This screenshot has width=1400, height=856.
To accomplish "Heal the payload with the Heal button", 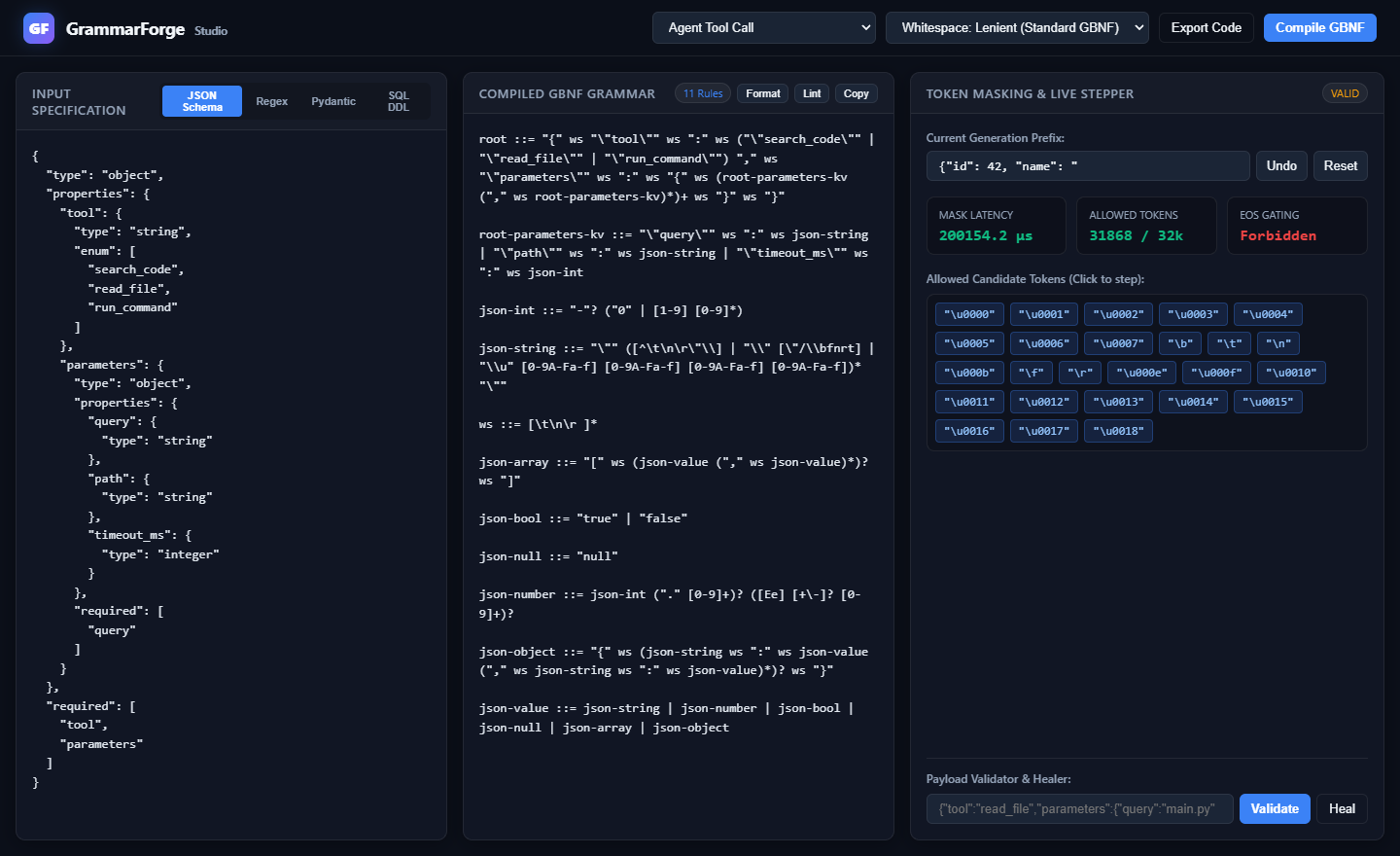I will (1342, 808).
